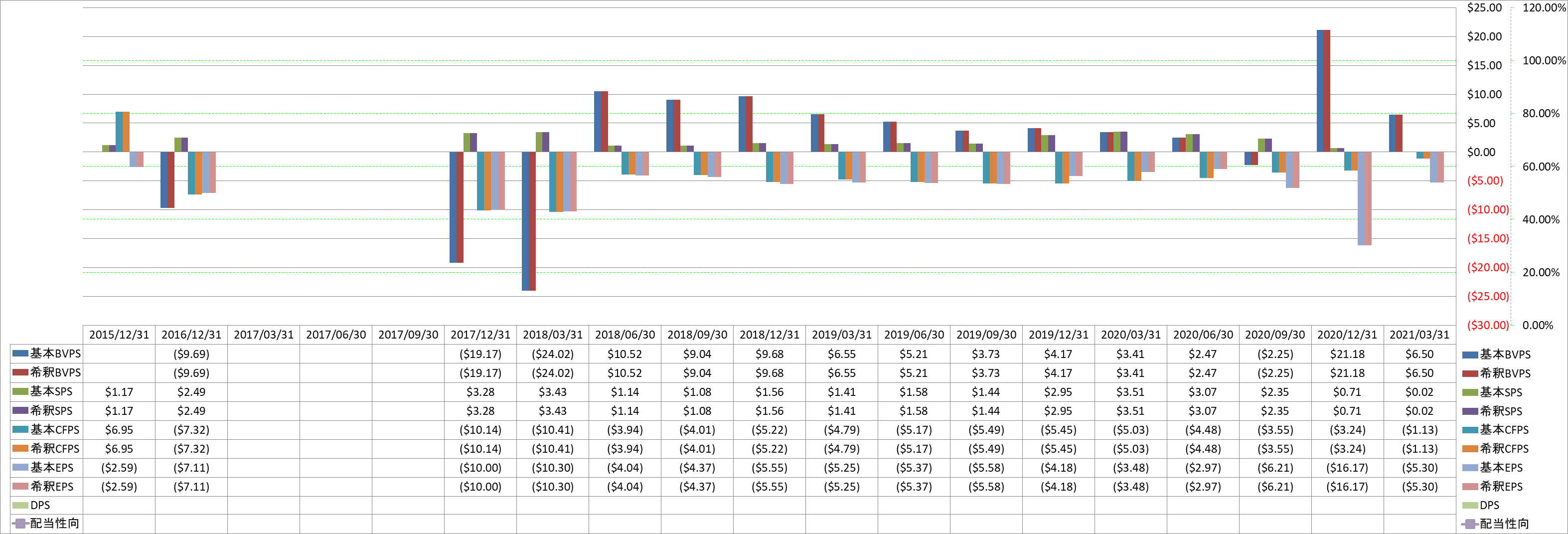Select the 2017/12/31 column header
This screenshot has width=1568, height=534.
[x=480, y=335]
